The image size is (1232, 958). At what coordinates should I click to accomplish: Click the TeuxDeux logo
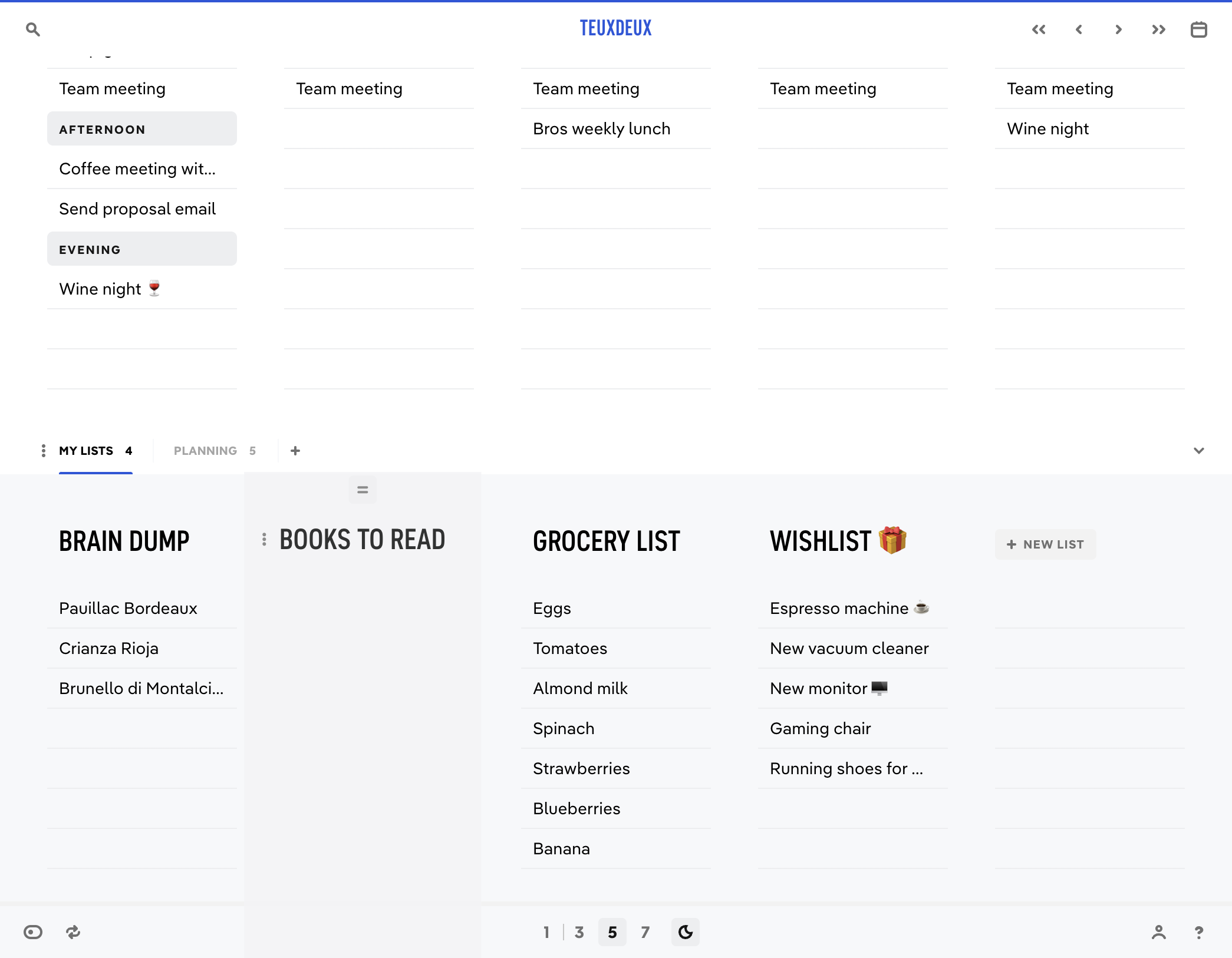tap(616, 28)
